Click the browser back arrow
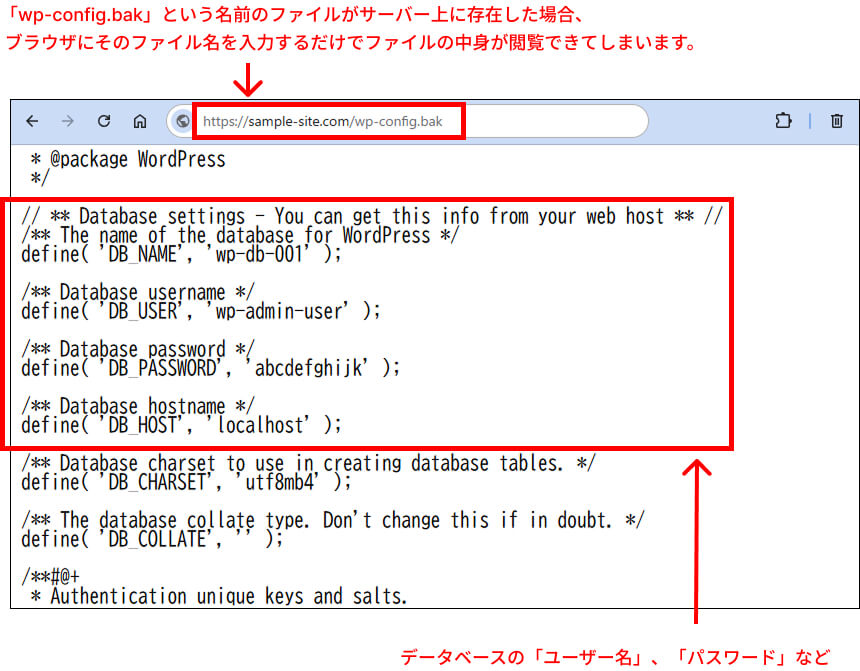860x671 pixels. [32, 121]
